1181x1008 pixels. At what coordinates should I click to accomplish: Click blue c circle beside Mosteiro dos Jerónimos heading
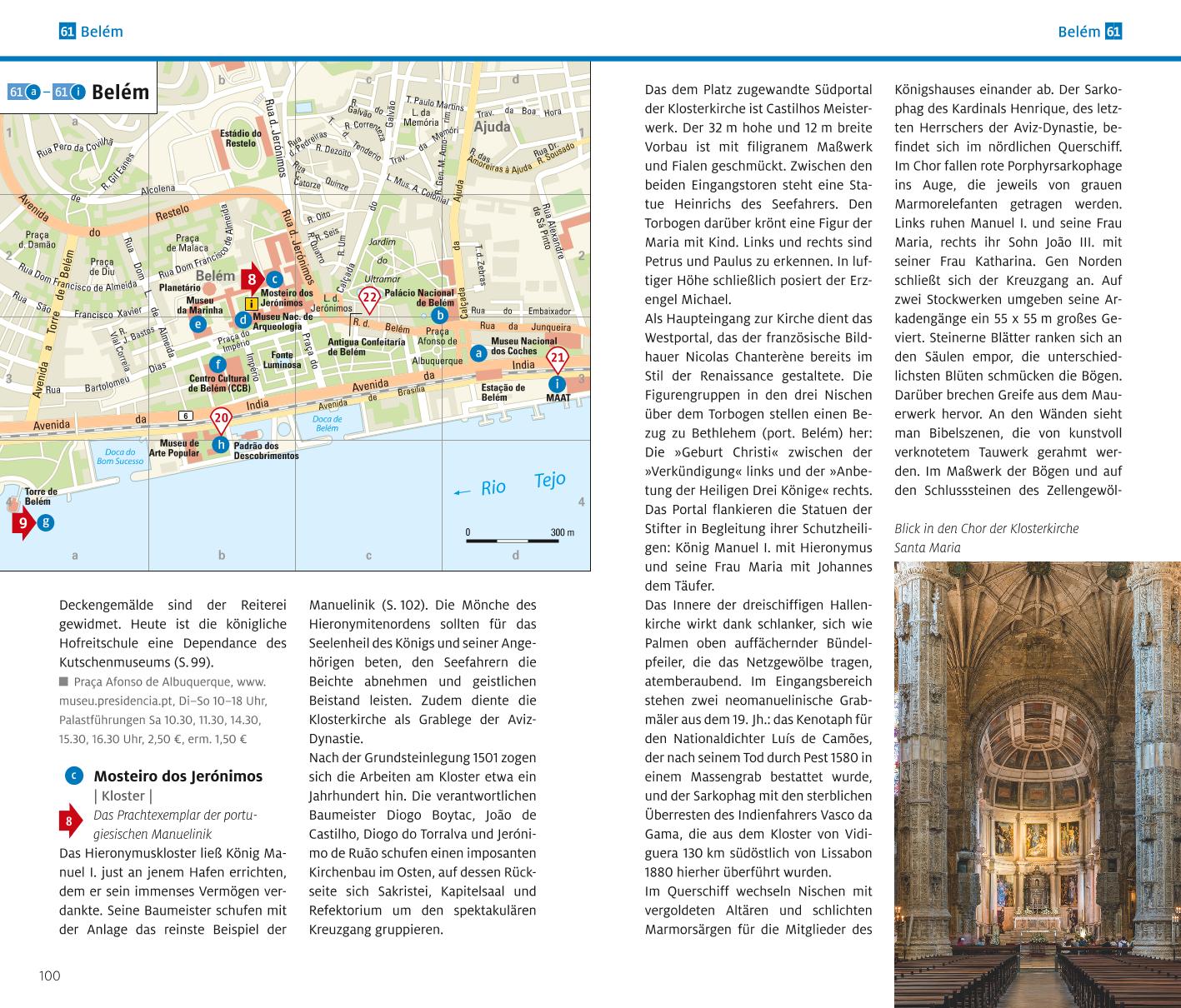(73, 776)
